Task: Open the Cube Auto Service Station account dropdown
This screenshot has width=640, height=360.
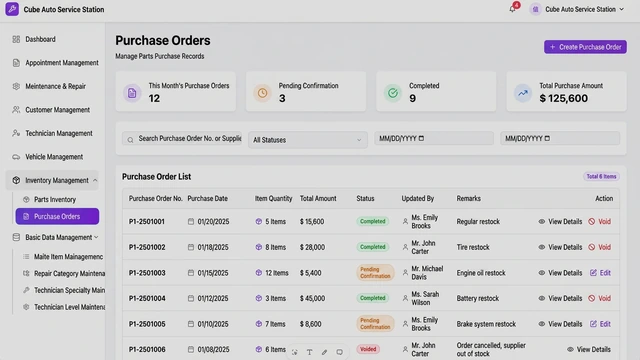Action: click(577, 9)
